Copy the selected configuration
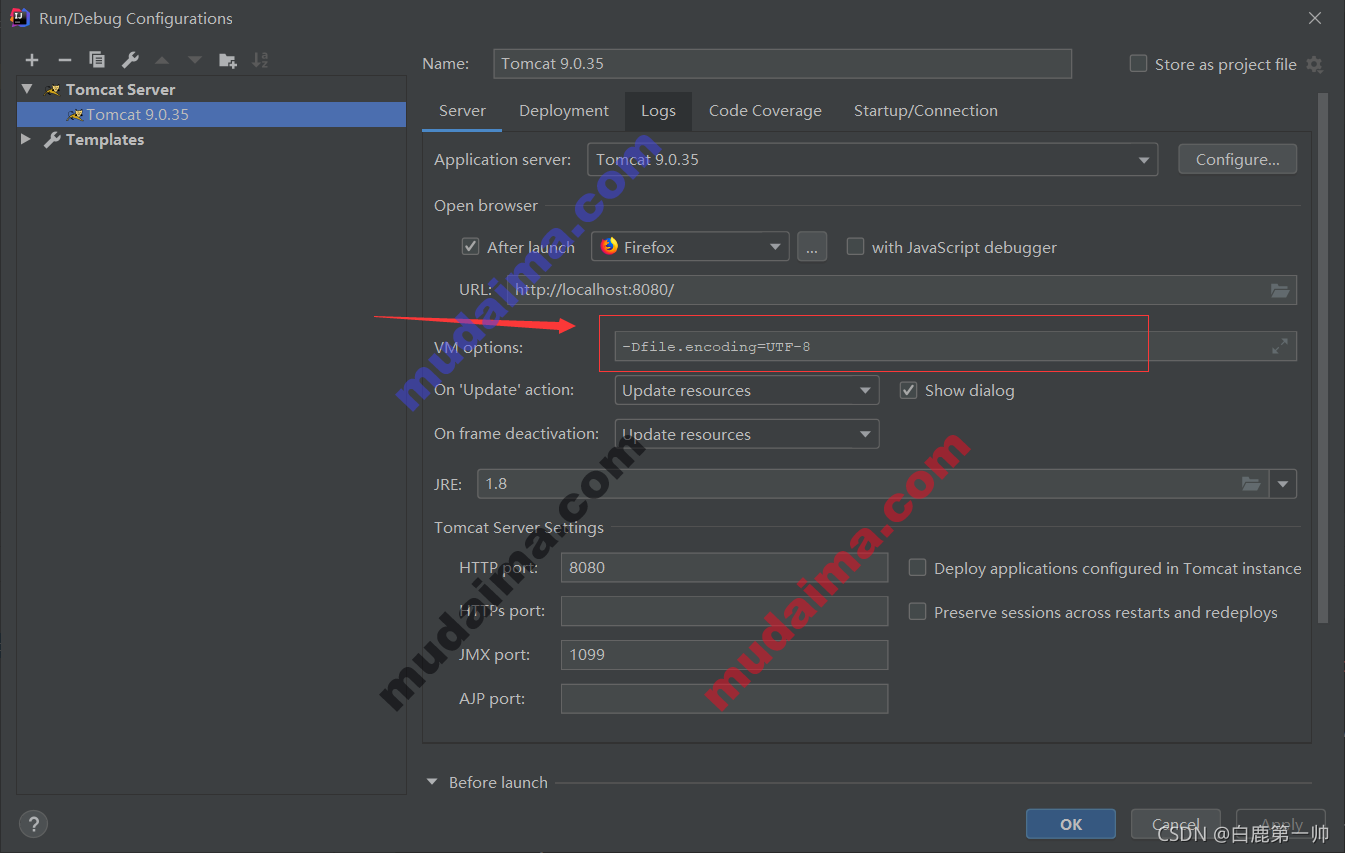Screen dimensions: 1345x853 pyautogui.click(x=97, y=60)
